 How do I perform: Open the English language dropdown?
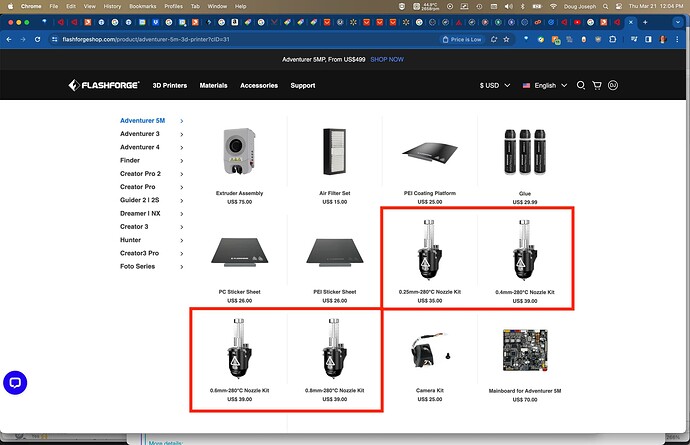click(x=545, y=86)
